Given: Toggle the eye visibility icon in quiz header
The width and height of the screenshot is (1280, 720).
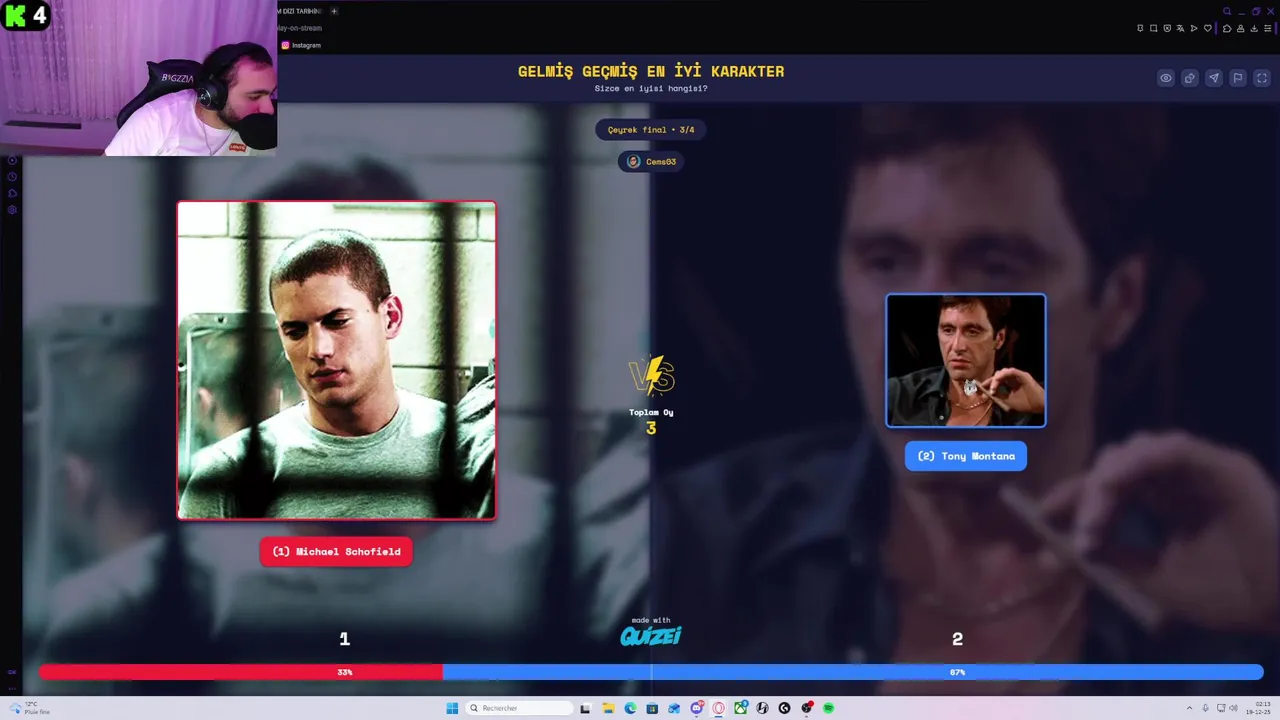Looking at the screenshot, I should (1166, 78).
